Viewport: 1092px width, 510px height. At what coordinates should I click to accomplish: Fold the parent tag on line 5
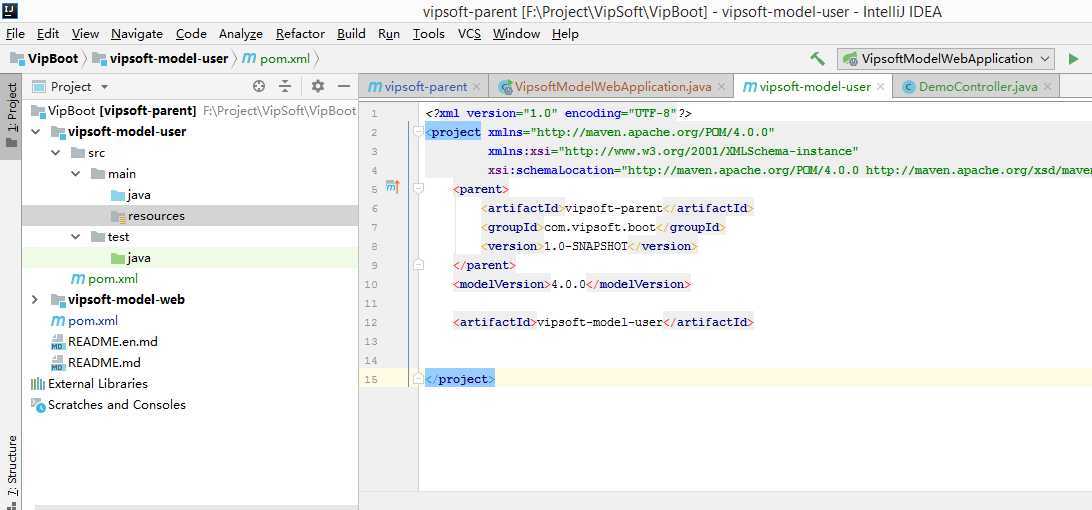(x=418, y=188)
